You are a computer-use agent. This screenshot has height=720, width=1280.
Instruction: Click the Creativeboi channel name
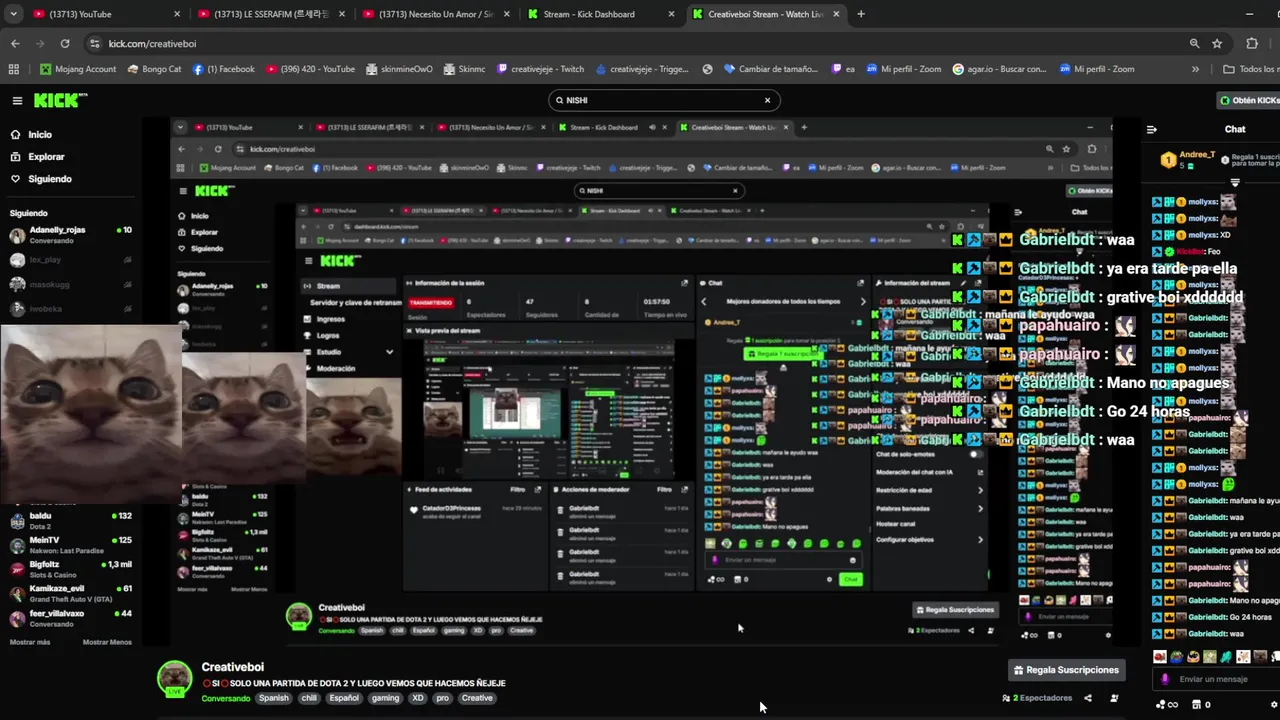coord(232,667)
